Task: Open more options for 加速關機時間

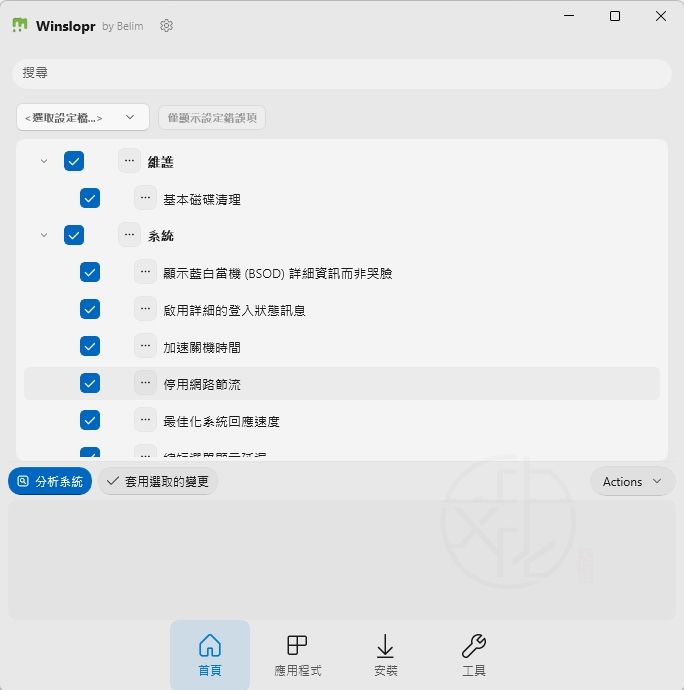Action: [x=145, y=346]
